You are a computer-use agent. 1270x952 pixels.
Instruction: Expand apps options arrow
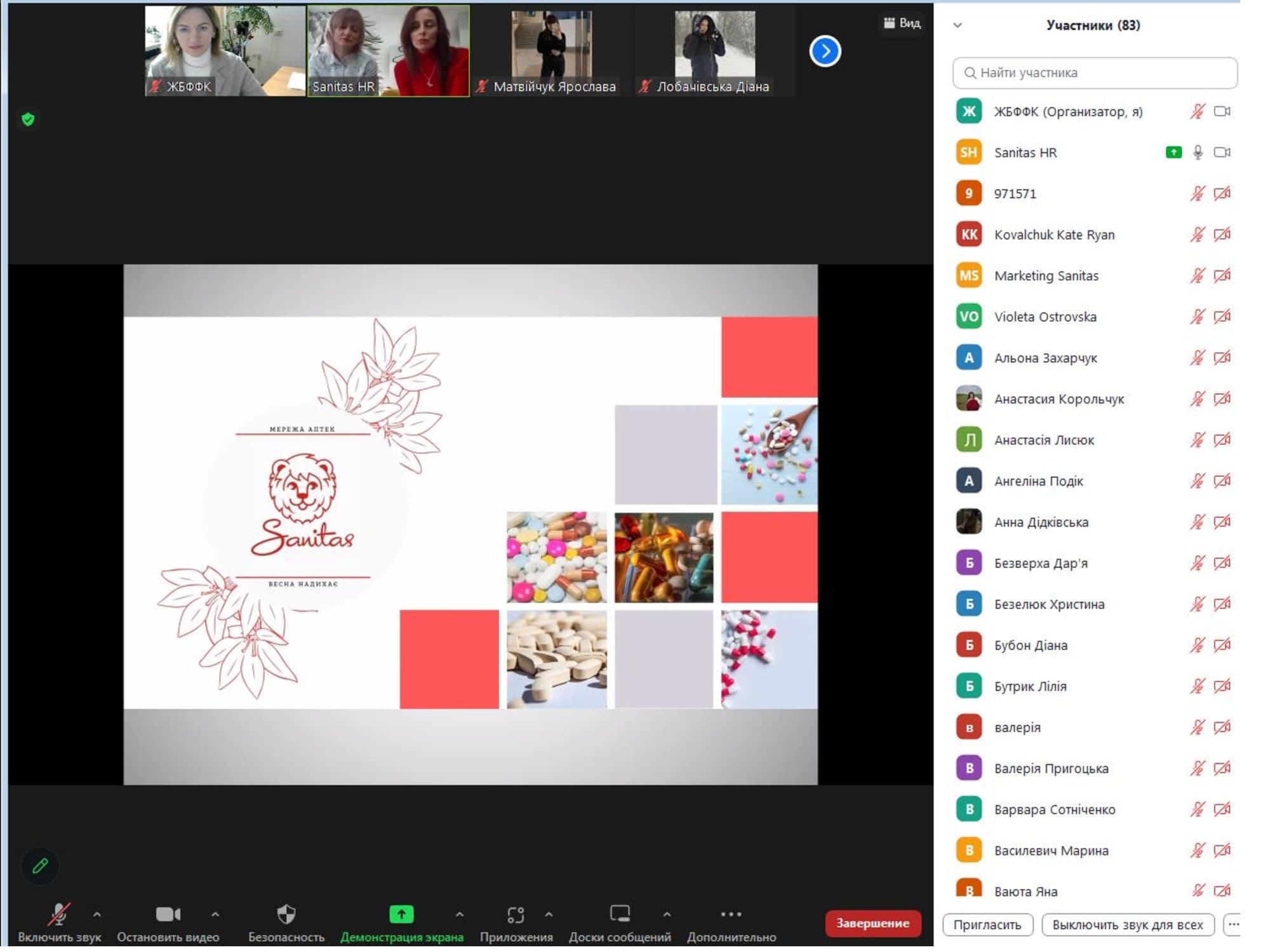(x=549, y=915)
